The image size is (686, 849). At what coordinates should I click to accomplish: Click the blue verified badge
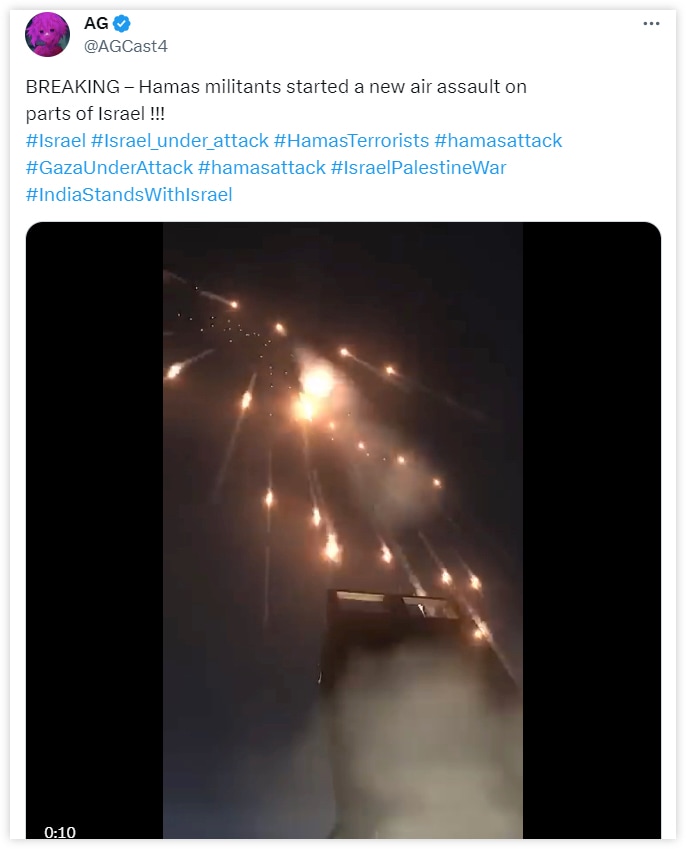click(x=122, y=24)
